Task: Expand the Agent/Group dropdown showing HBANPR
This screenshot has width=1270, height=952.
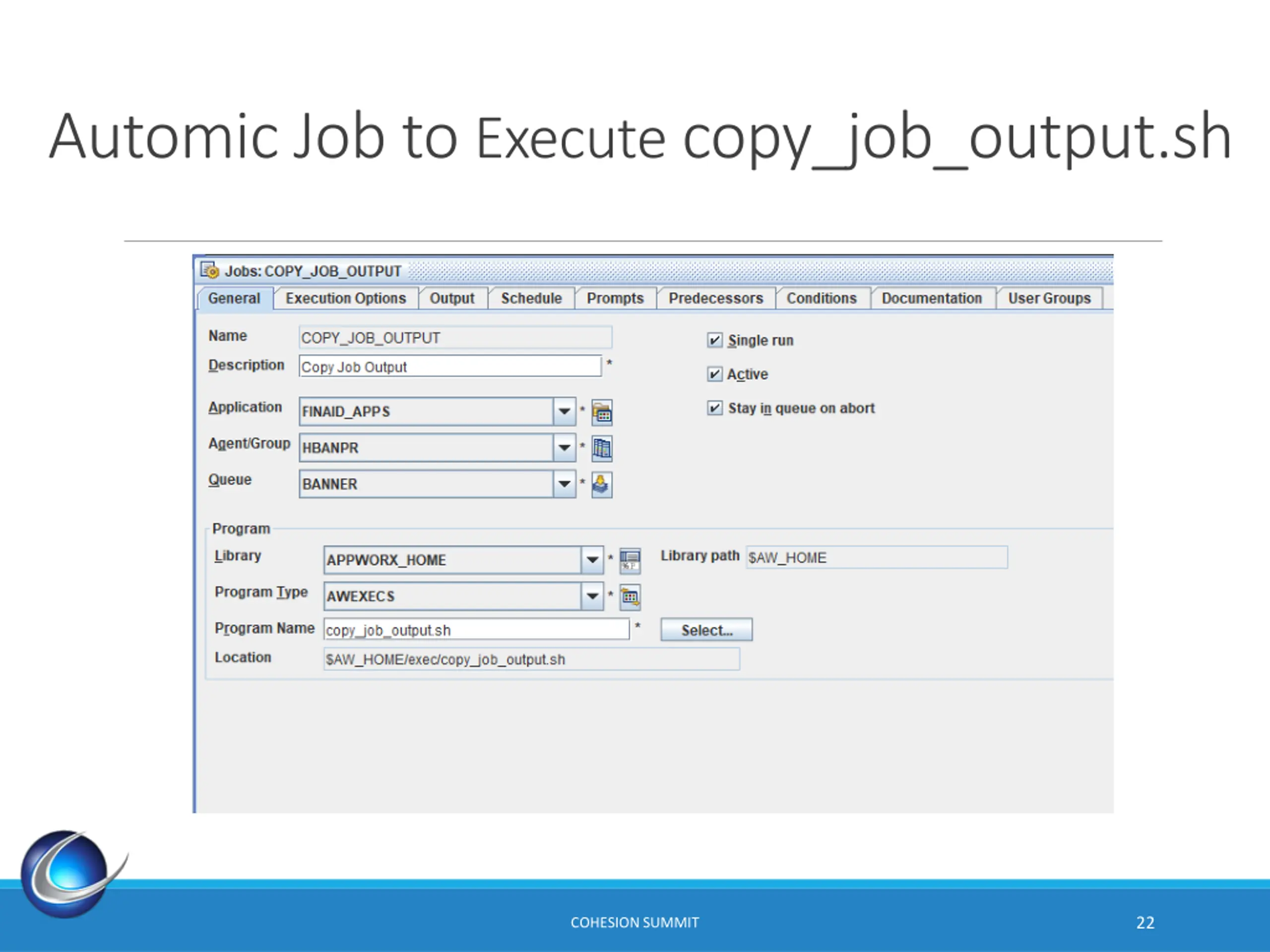Action: (565, 448)
